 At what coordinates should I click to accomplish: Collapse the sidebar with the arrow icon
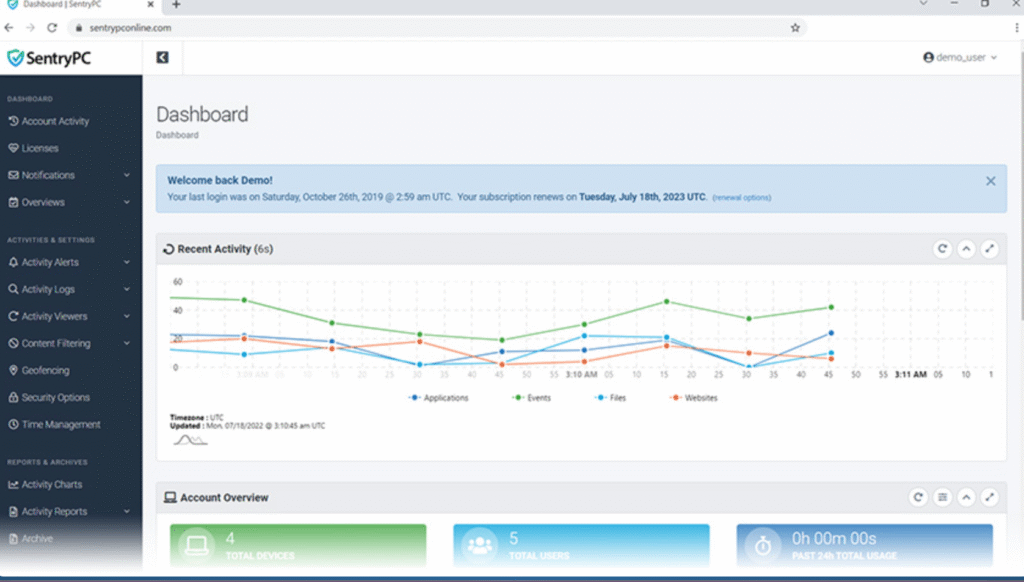(x=163, y=57)
